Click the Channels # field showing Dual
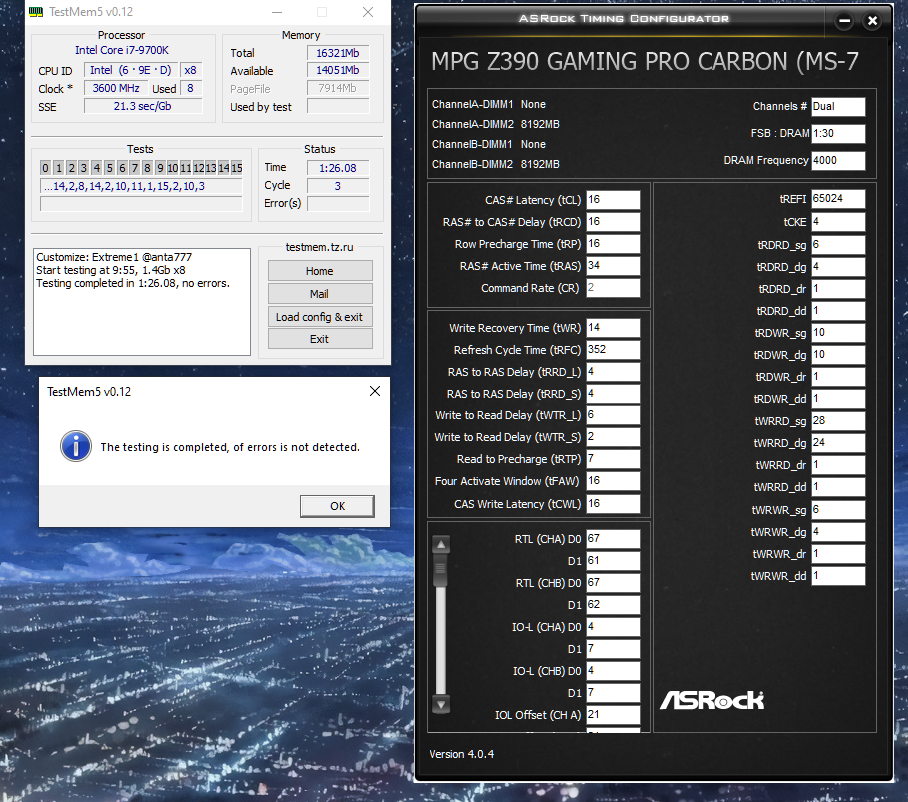This screenshot has height=802, width=908. (838, 107)
